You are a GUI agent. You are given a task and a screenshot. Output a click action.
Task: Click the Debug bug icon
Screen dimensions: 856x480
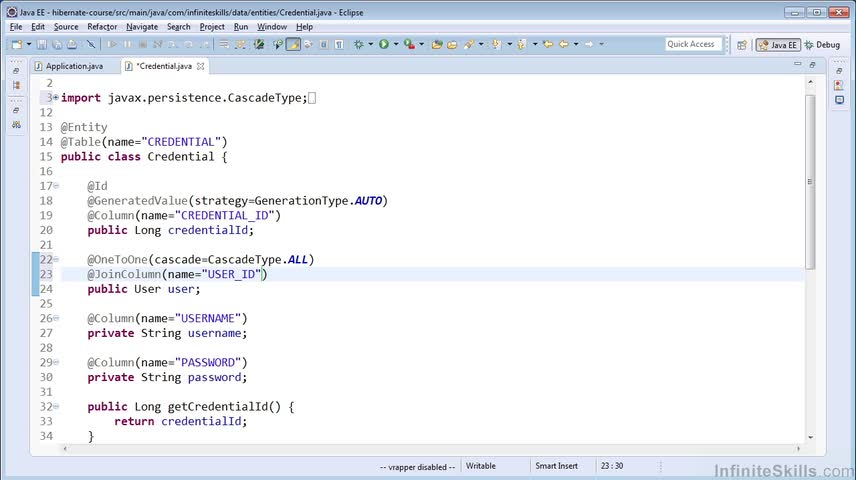(359, 44)
